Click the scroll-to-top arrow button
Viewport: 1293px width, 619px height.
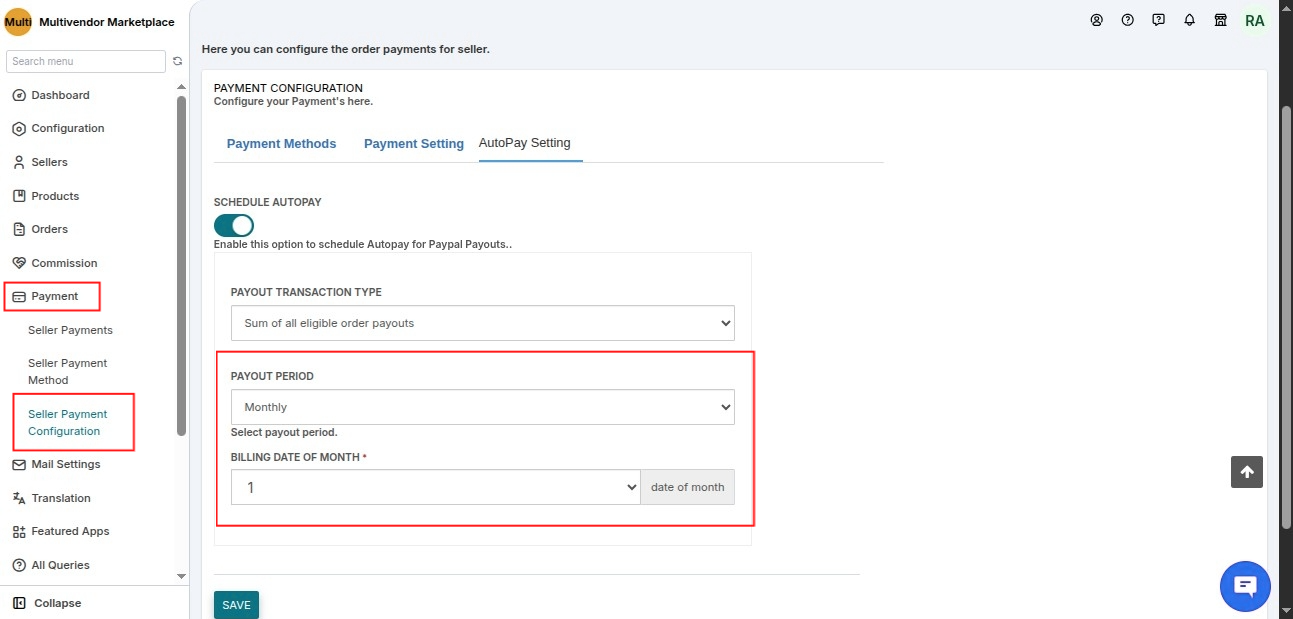tap(1247, 472)
